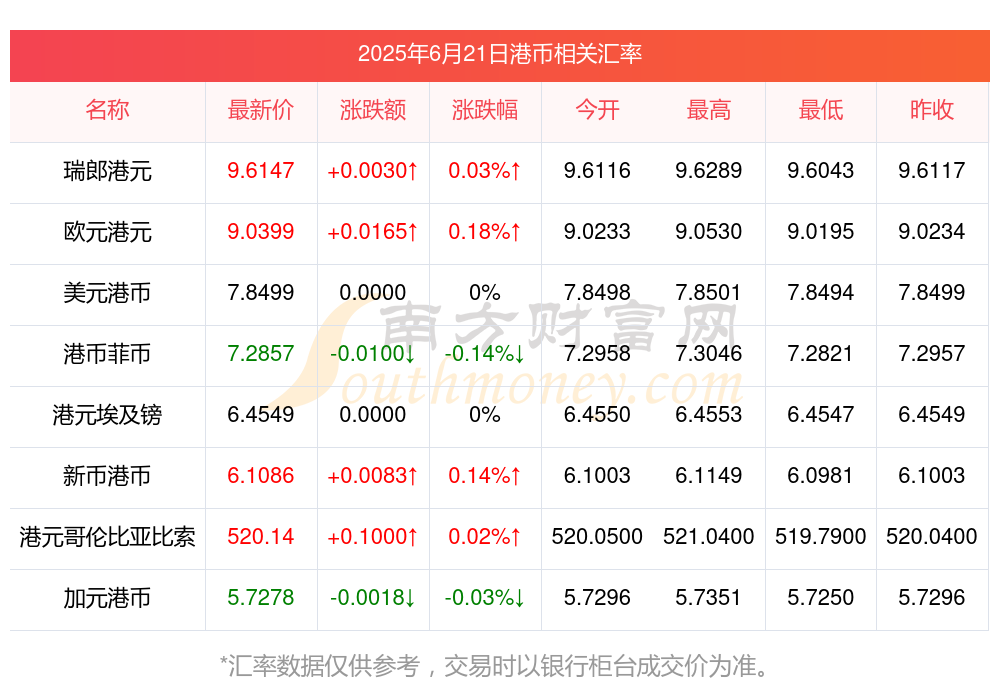Screen dimensions: 1000x698
Task: Click the low value 6.4547
Action: [821, 414]
